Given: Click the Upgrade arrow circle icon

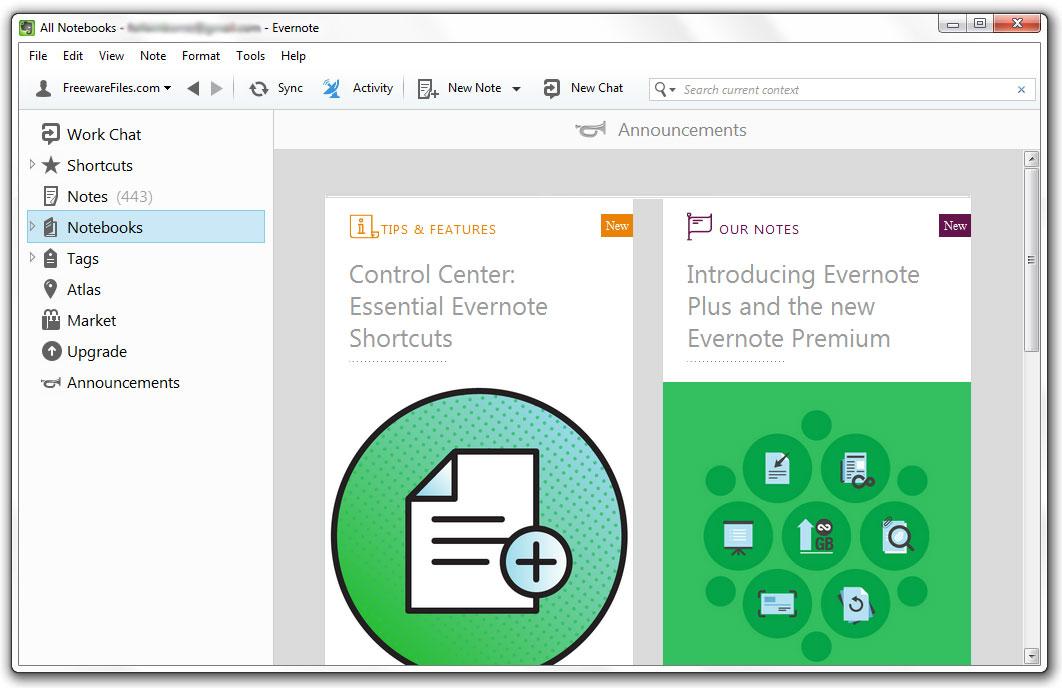Looking at the screenshot, I should (51, 351).
